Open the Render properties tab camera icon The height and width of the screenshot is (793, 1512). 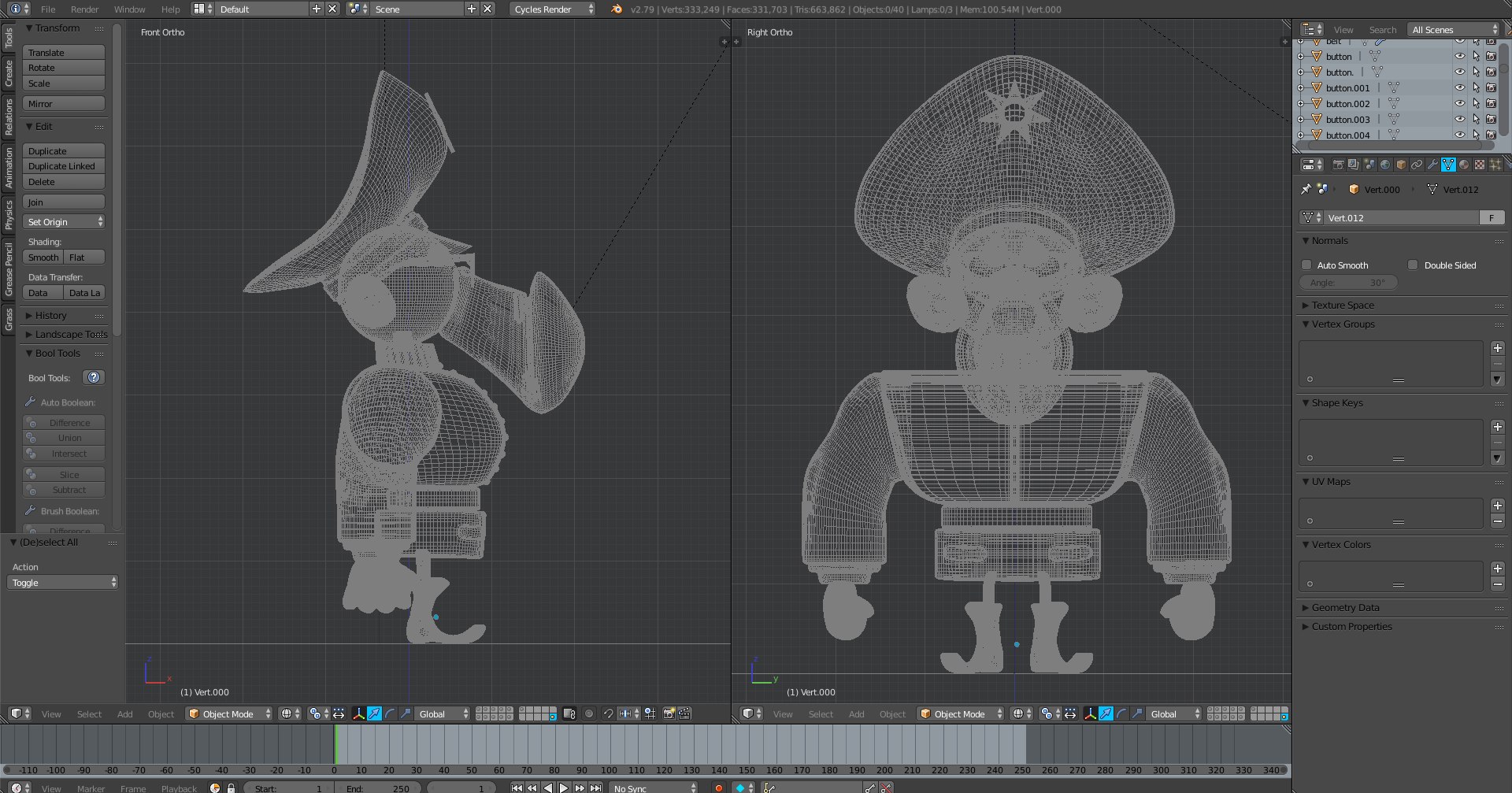point(1338,165)
